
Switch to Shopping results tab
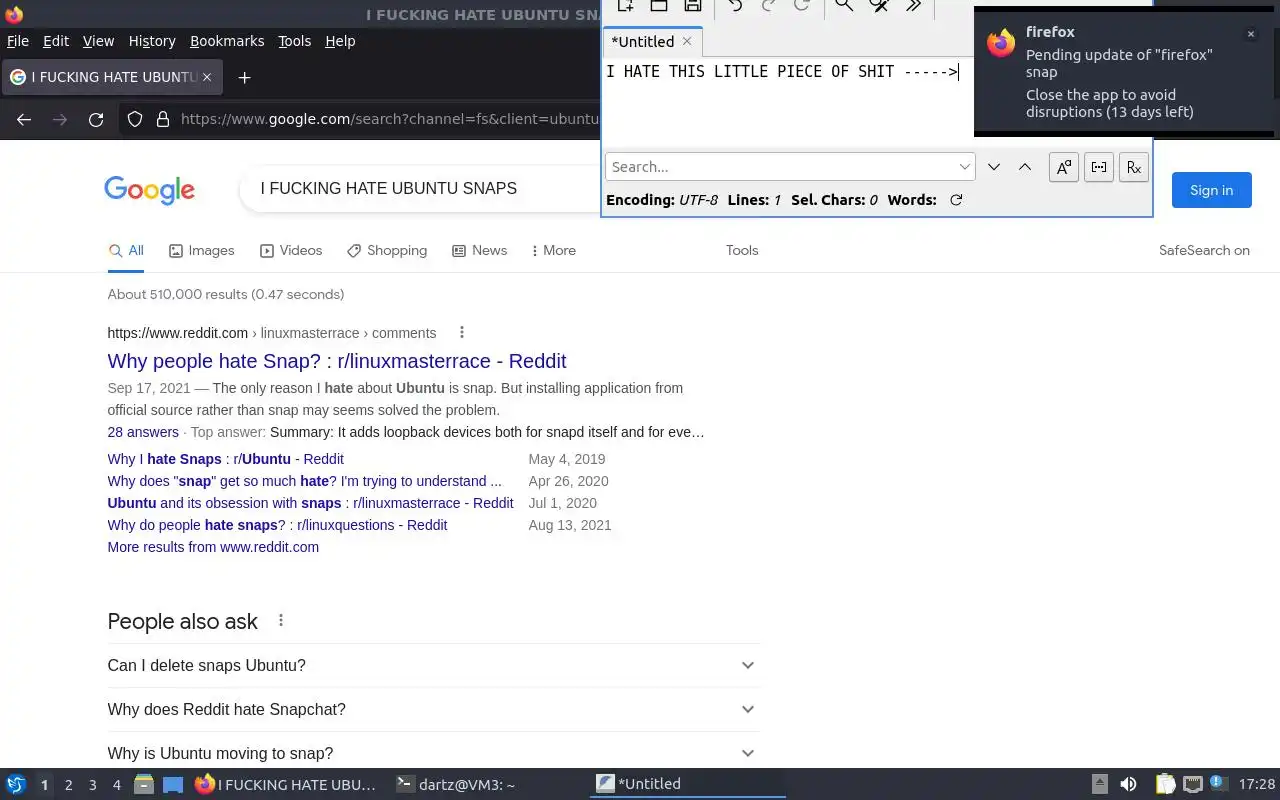pos(387,251)
